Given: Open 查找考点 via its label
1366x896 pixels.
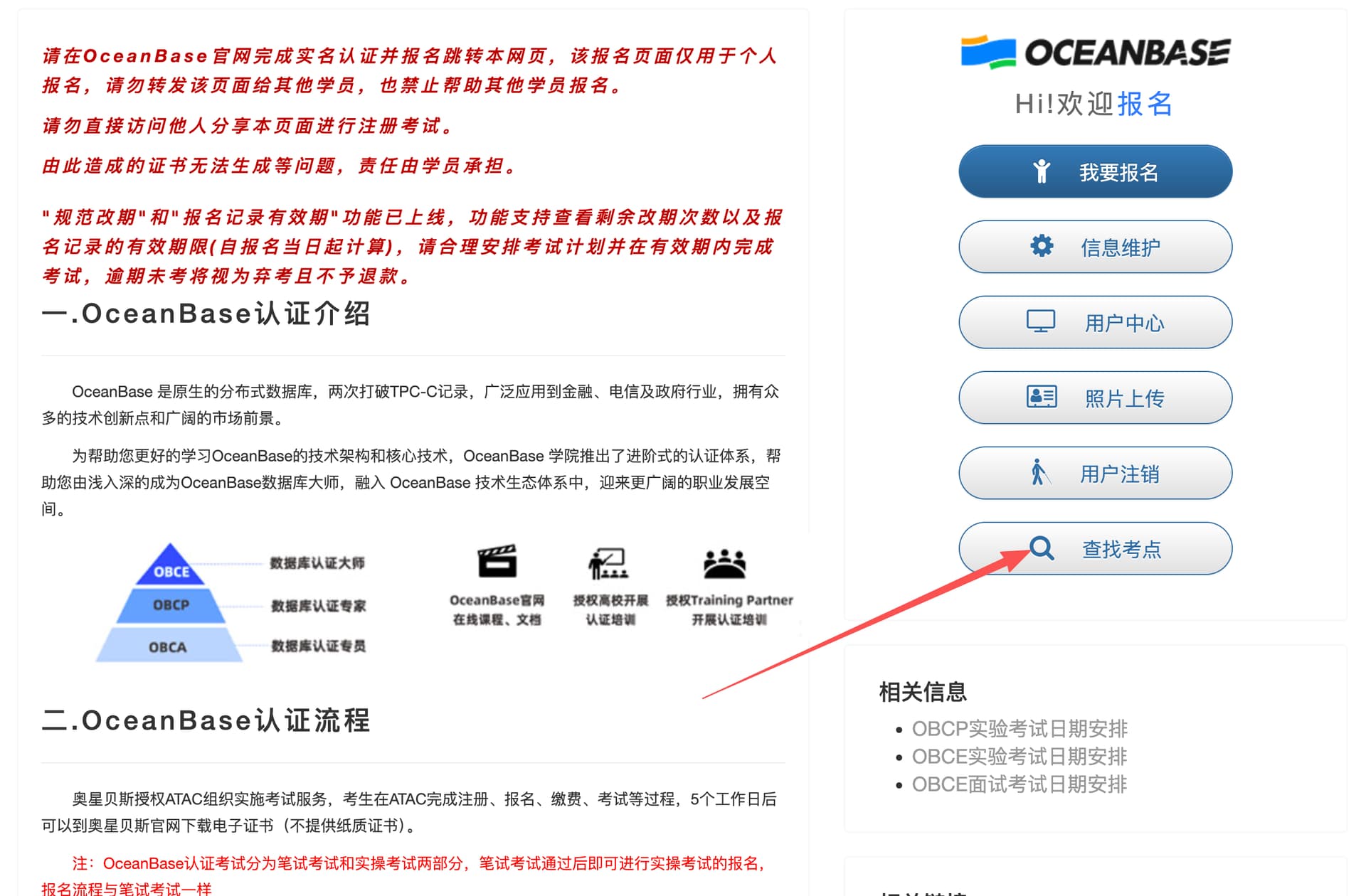Looking at the screenshot, I should coord(1121,549).
